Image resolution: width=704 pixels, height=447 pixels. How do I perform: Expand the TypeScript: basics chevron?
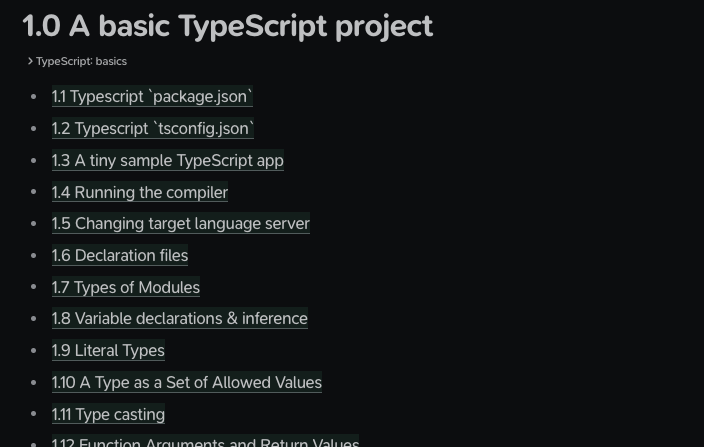tap(30, 61)
